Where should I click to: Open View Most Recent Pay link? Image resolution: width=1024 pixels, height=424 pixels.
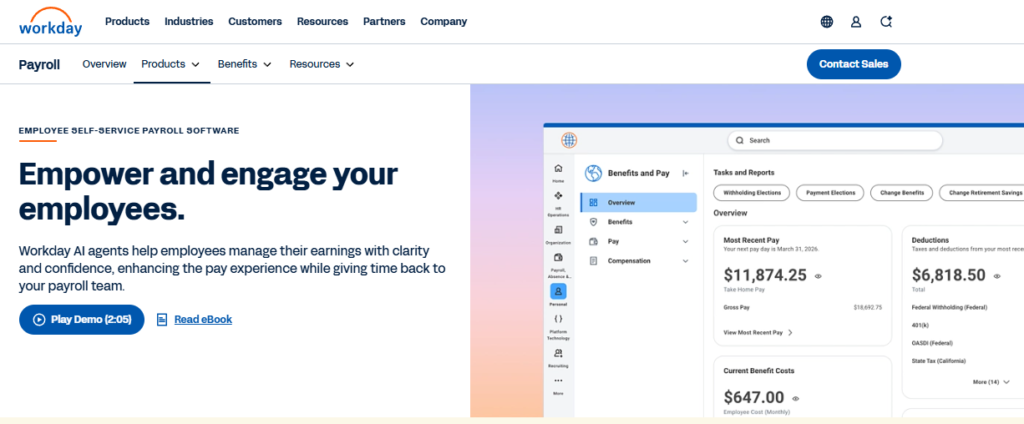(758, 333)
